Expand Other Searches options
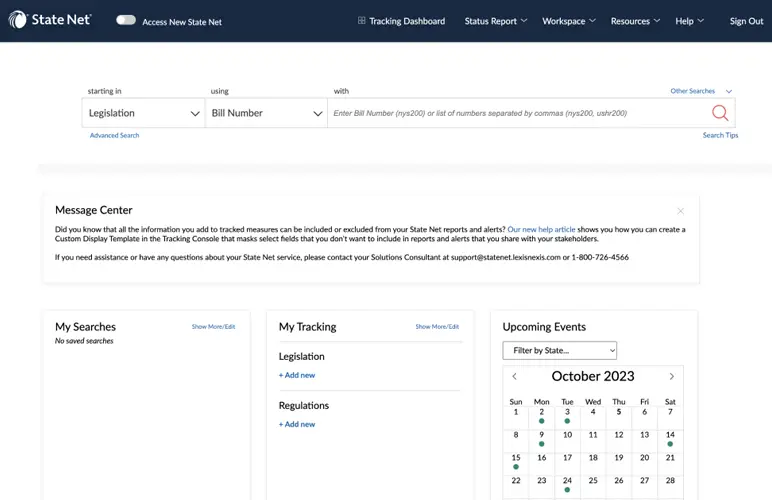This screenshot has width=772, height=500. [700, 91]
